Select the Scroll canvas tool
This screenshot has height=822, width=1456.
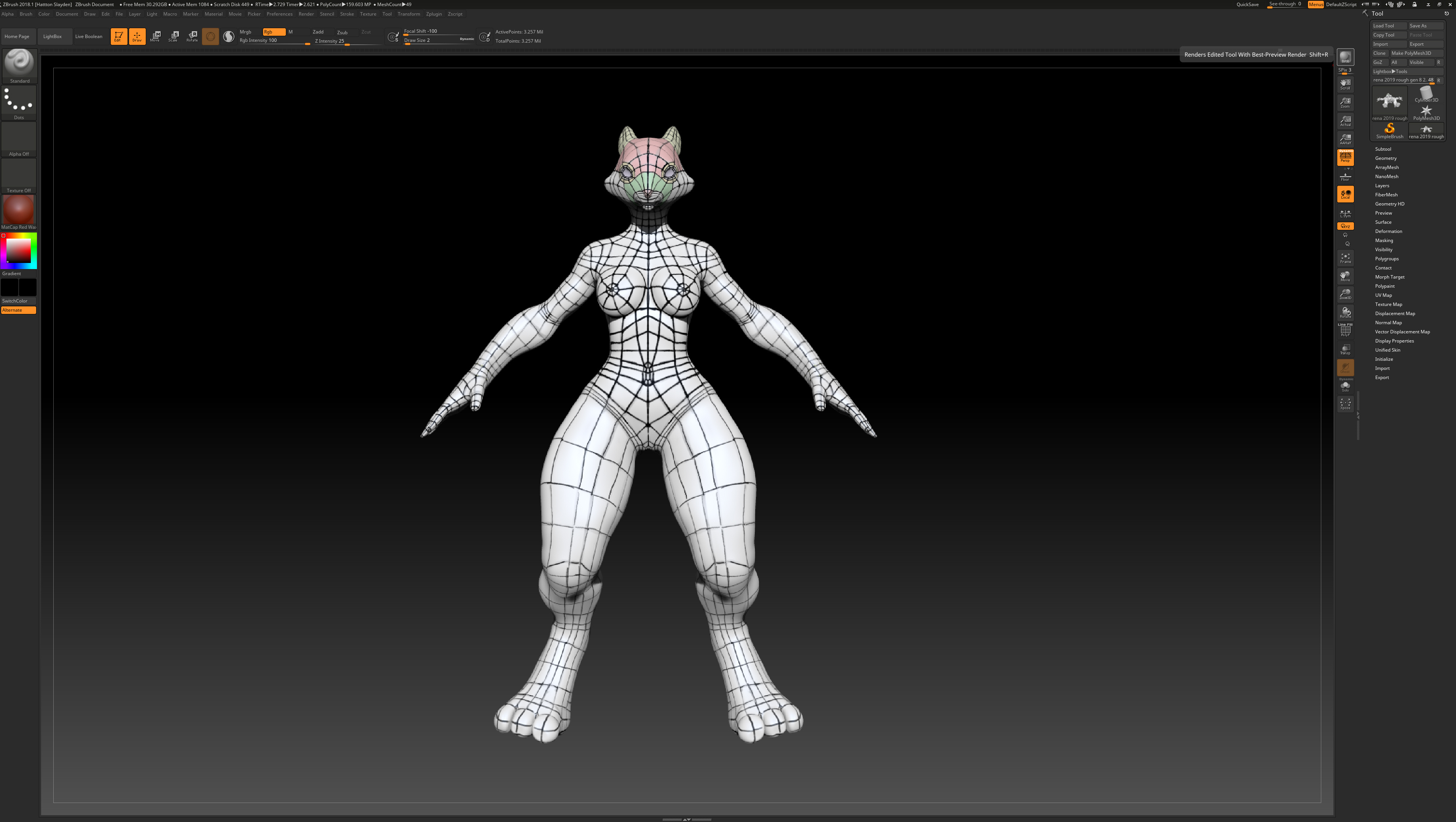pos(1345,84)
